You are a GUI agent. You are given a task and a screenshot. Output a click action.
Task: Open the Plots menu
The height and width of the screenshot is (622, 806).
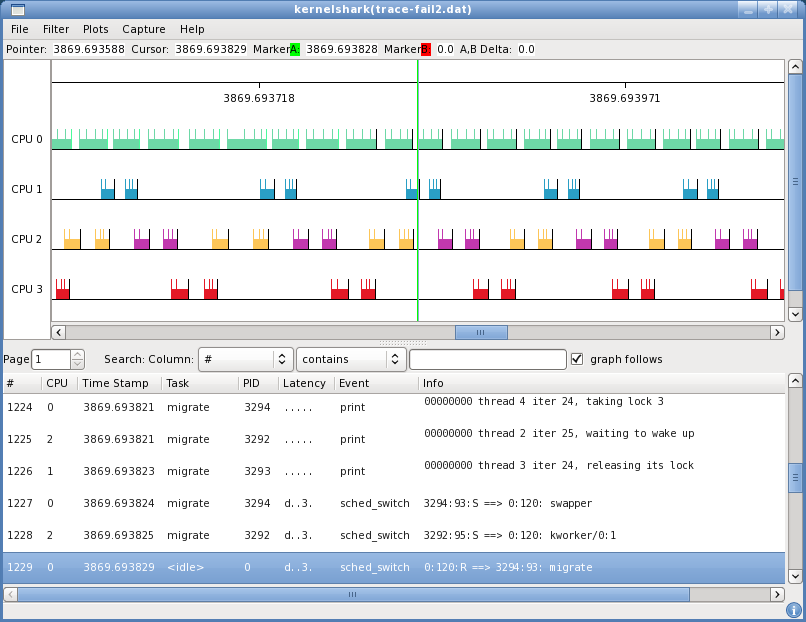(x=96, y=29)
